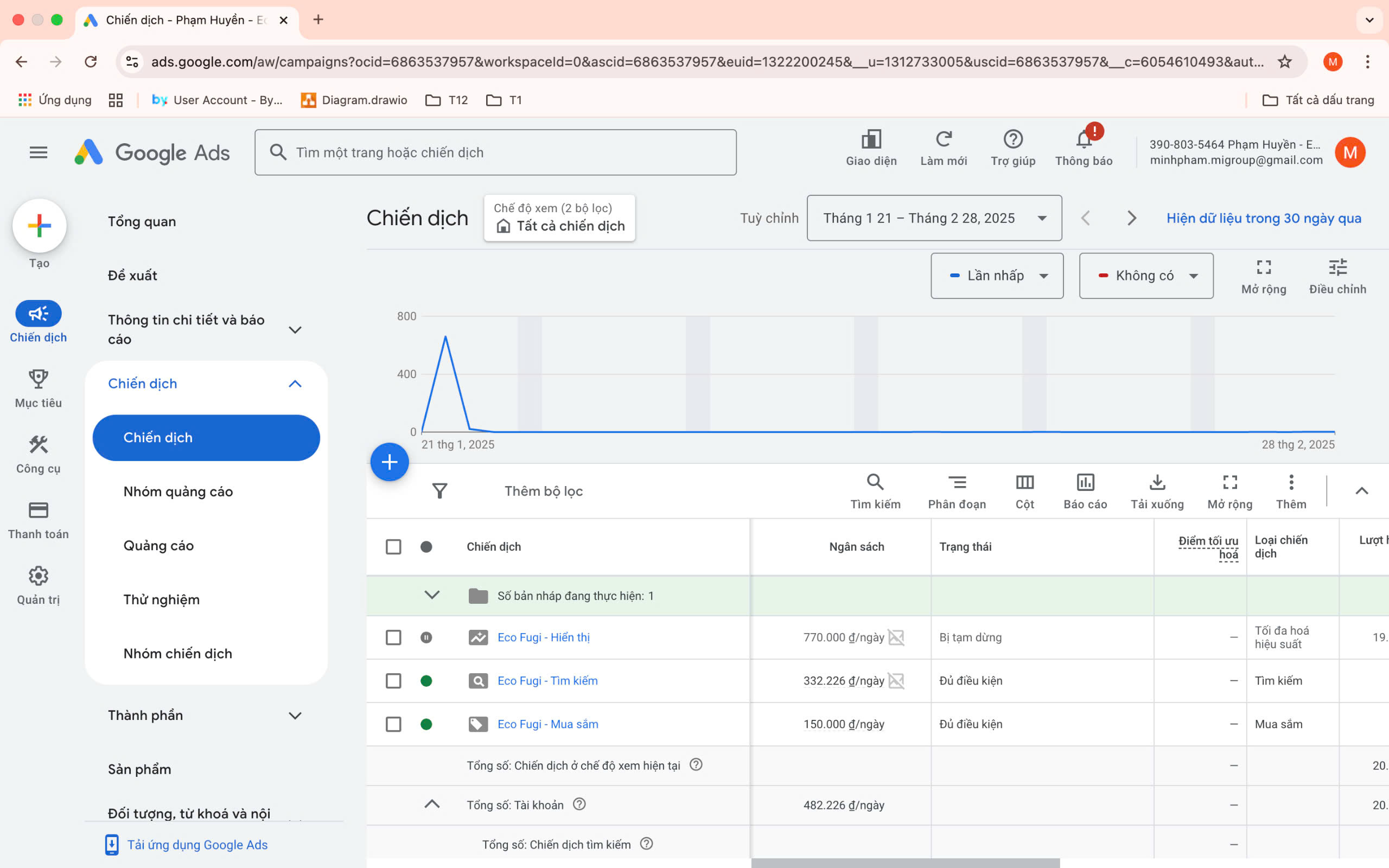The width and height of the screenshot is (1389, 868).
Task: Click the filter funnel icon
Action: click(439, 491)
